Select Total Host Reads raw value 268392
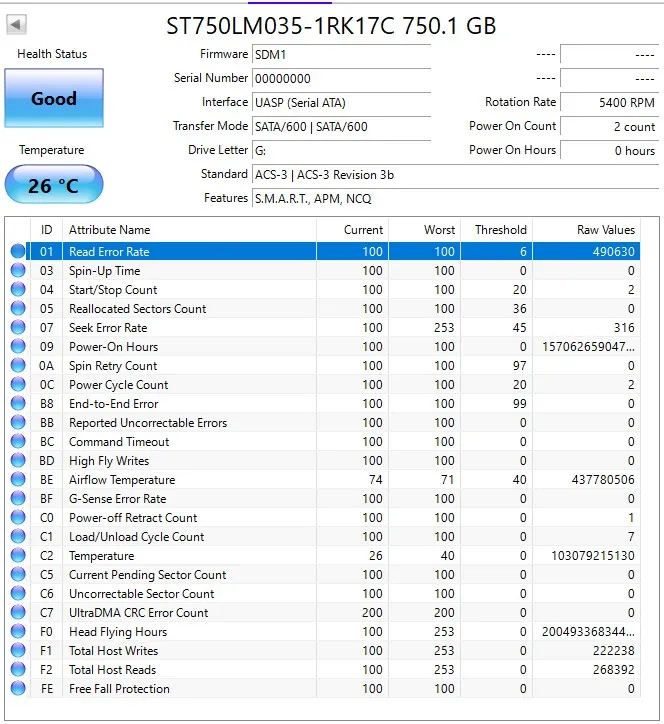664x724 pixels. click(x=614, y=670)
